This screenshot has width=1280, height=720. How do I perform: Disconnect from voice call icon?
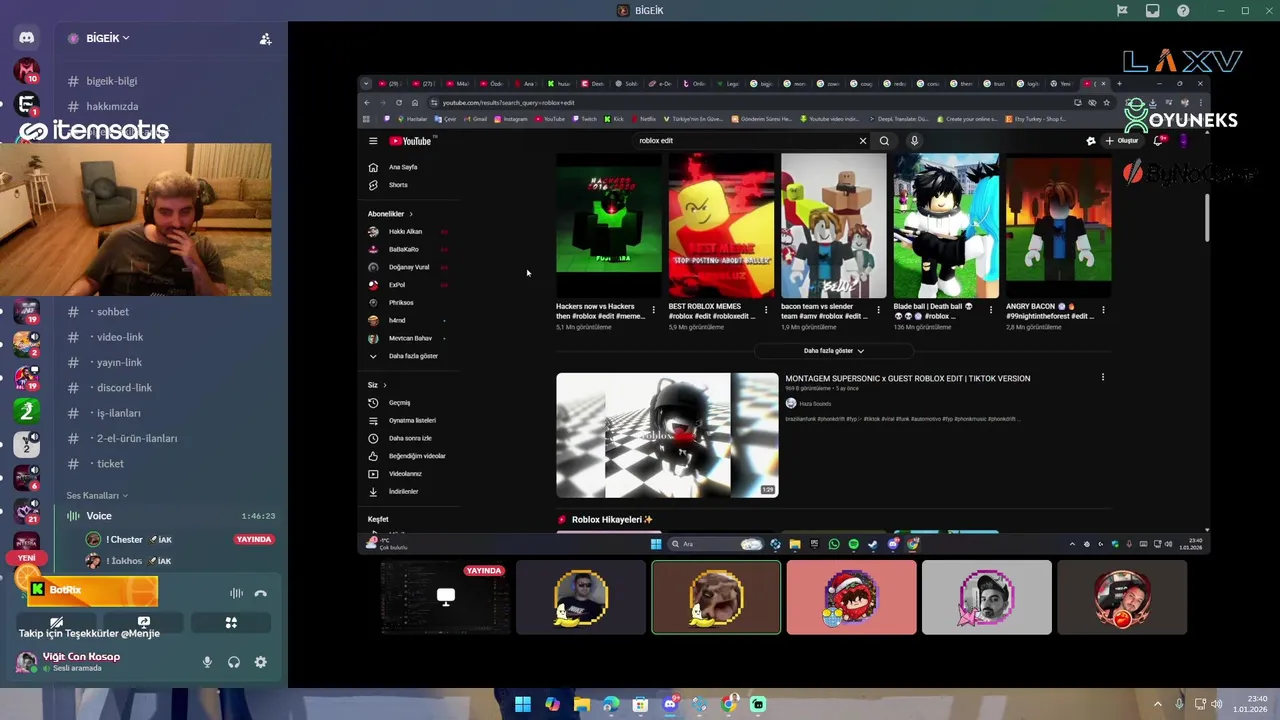click(261, 593)
